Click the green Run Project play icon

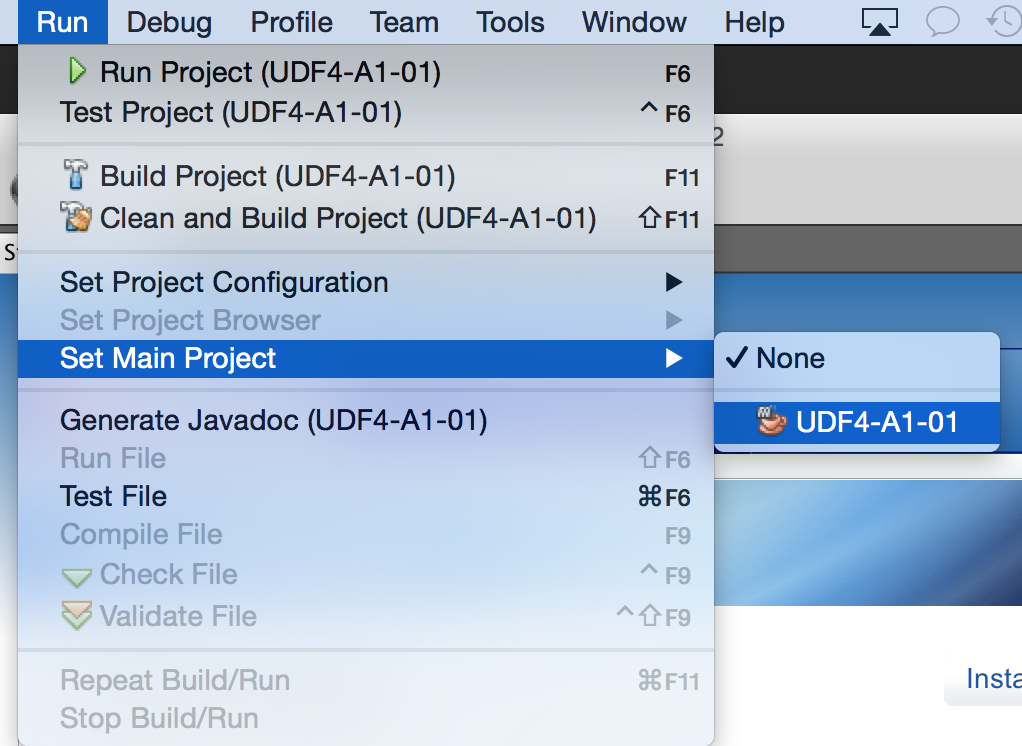(77, 71)
